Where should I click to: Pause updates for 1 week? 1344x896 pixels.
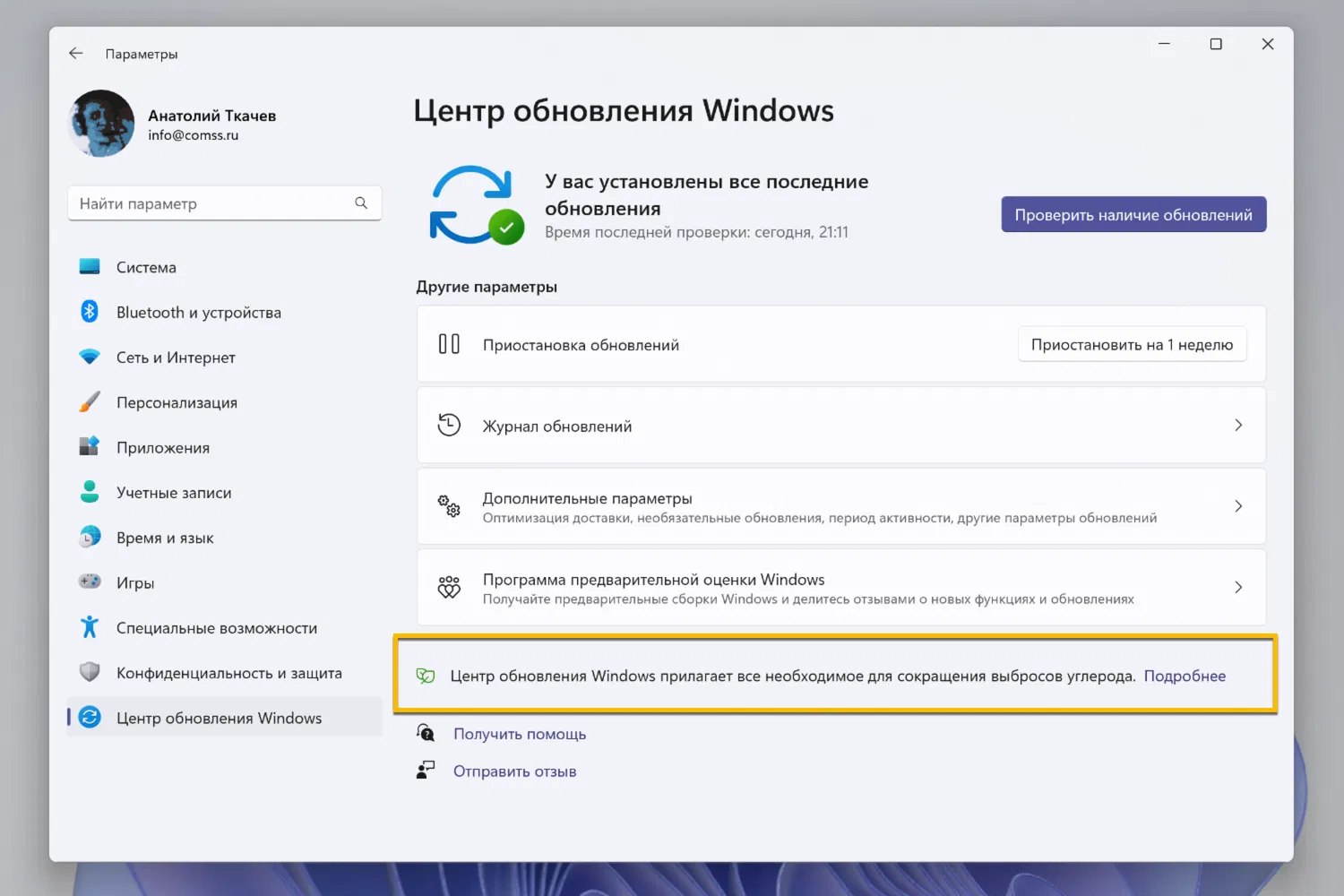(x=1132, y=345)
